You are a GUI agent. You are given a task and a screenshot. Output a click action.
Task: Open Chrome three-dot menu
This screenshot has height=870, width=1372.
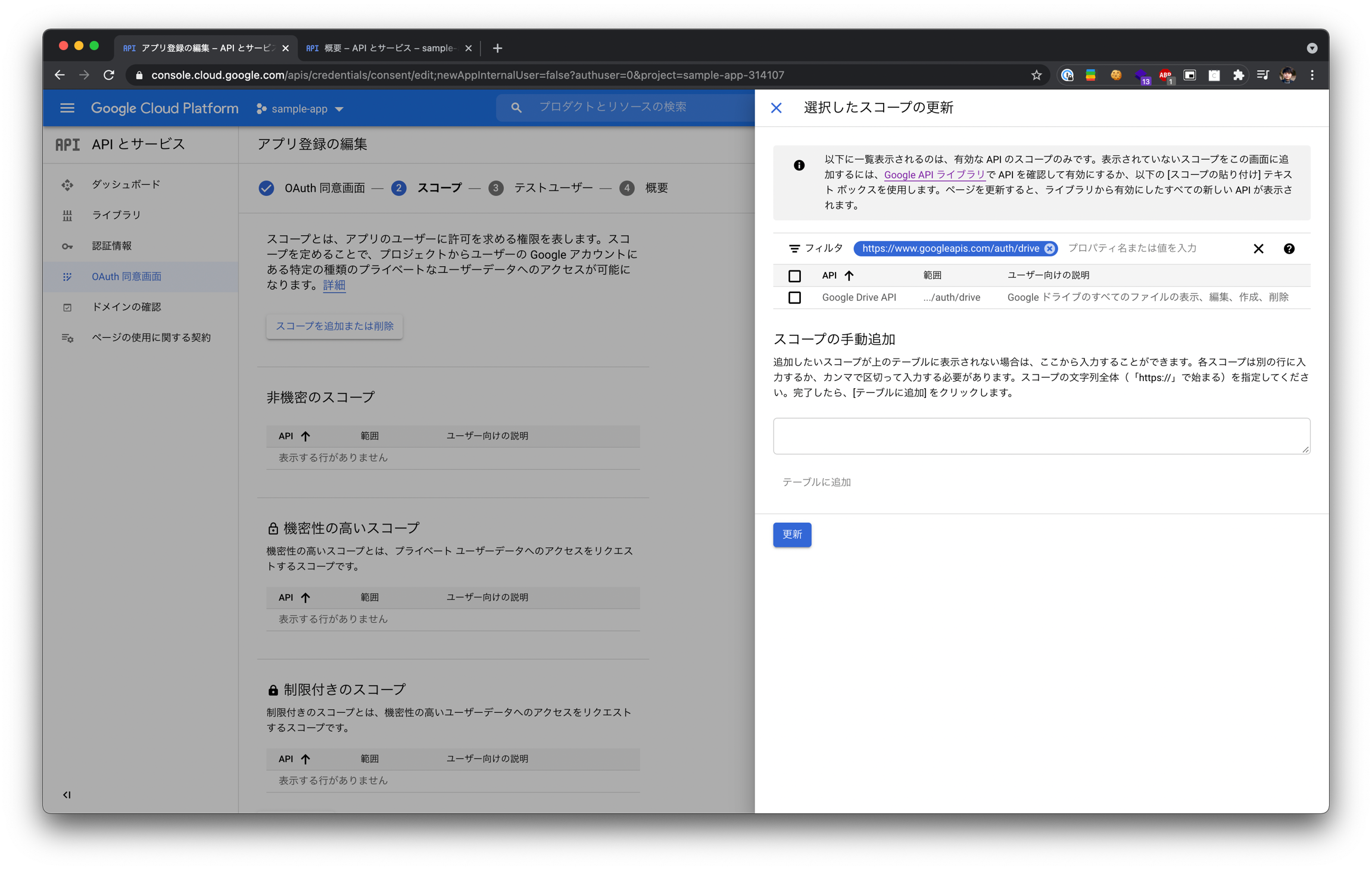click(1312, 75)
